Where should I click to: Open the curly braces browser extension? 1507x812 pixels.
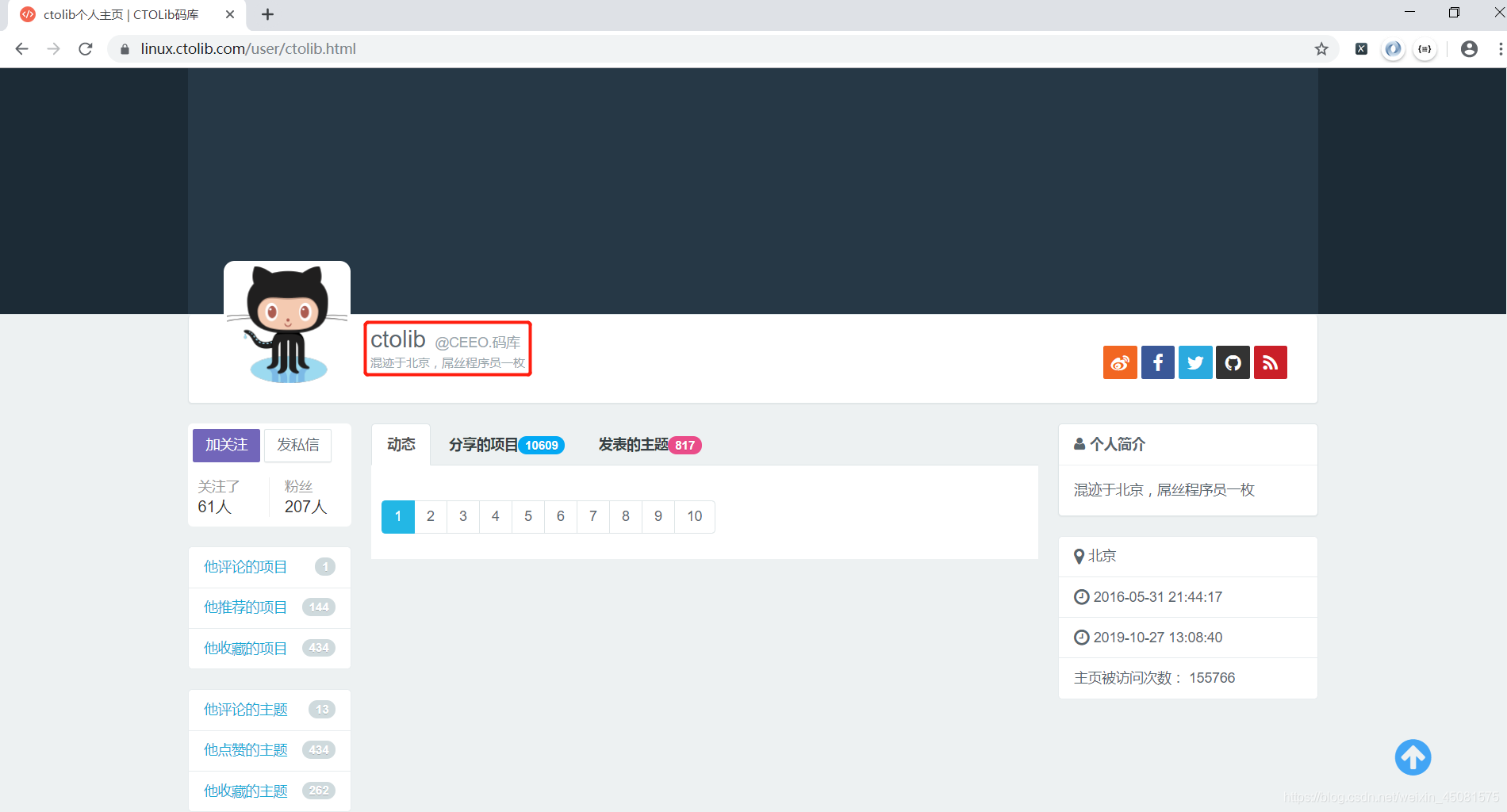point(1425,48)
